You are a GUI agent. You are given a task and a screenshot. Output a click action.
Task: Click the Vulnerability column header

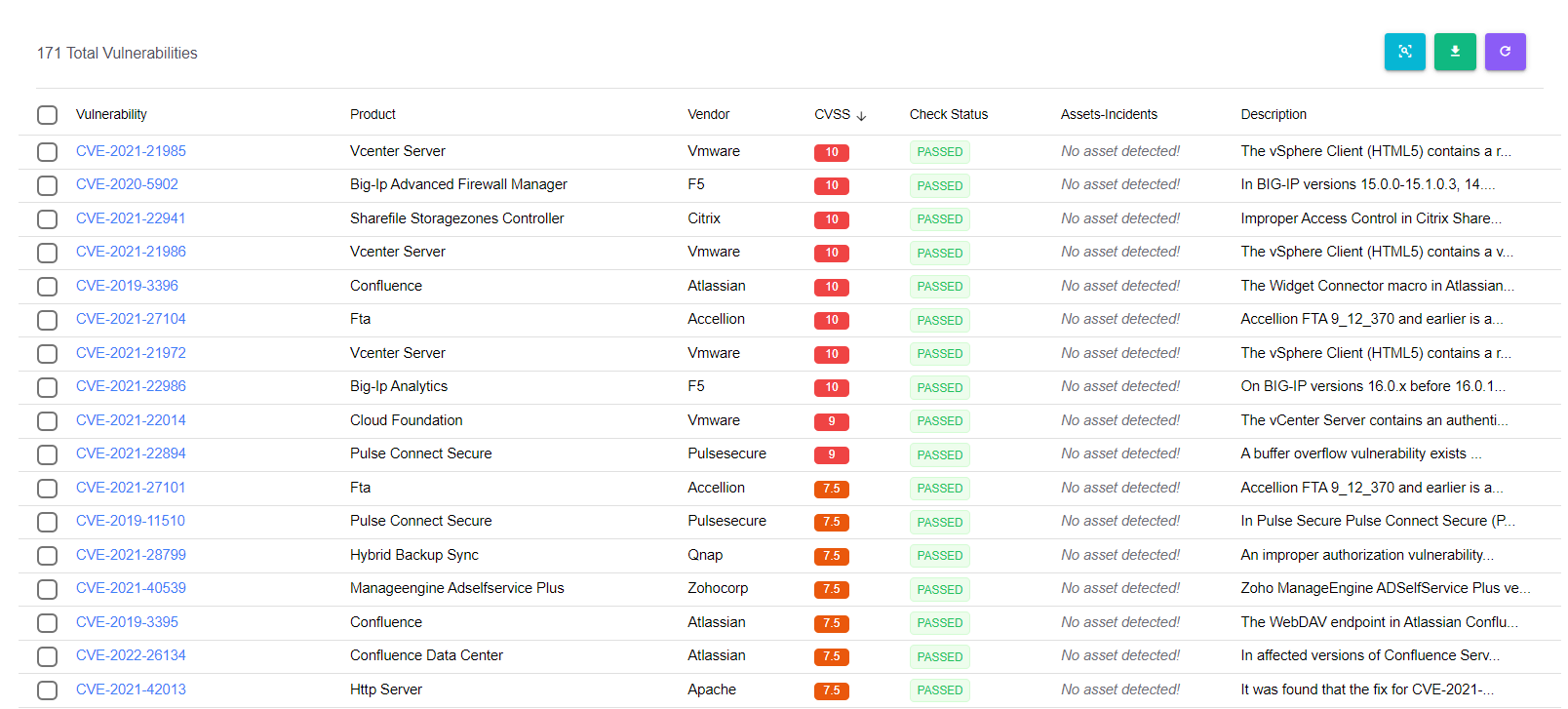point(111,114)
